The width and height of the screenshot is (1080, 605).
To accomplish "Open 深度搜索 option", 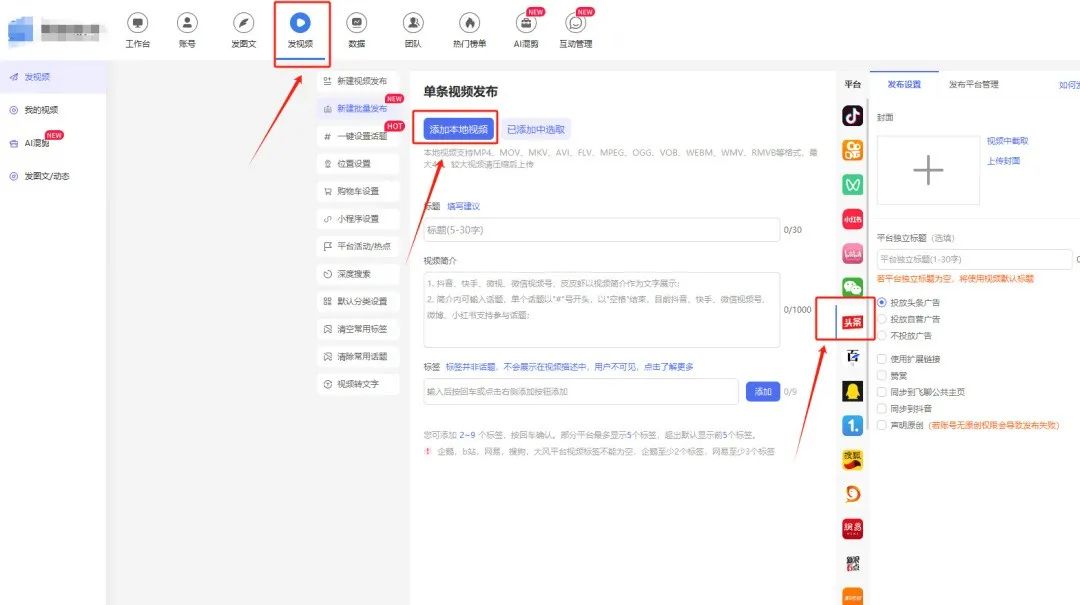I will coord(358,274).
